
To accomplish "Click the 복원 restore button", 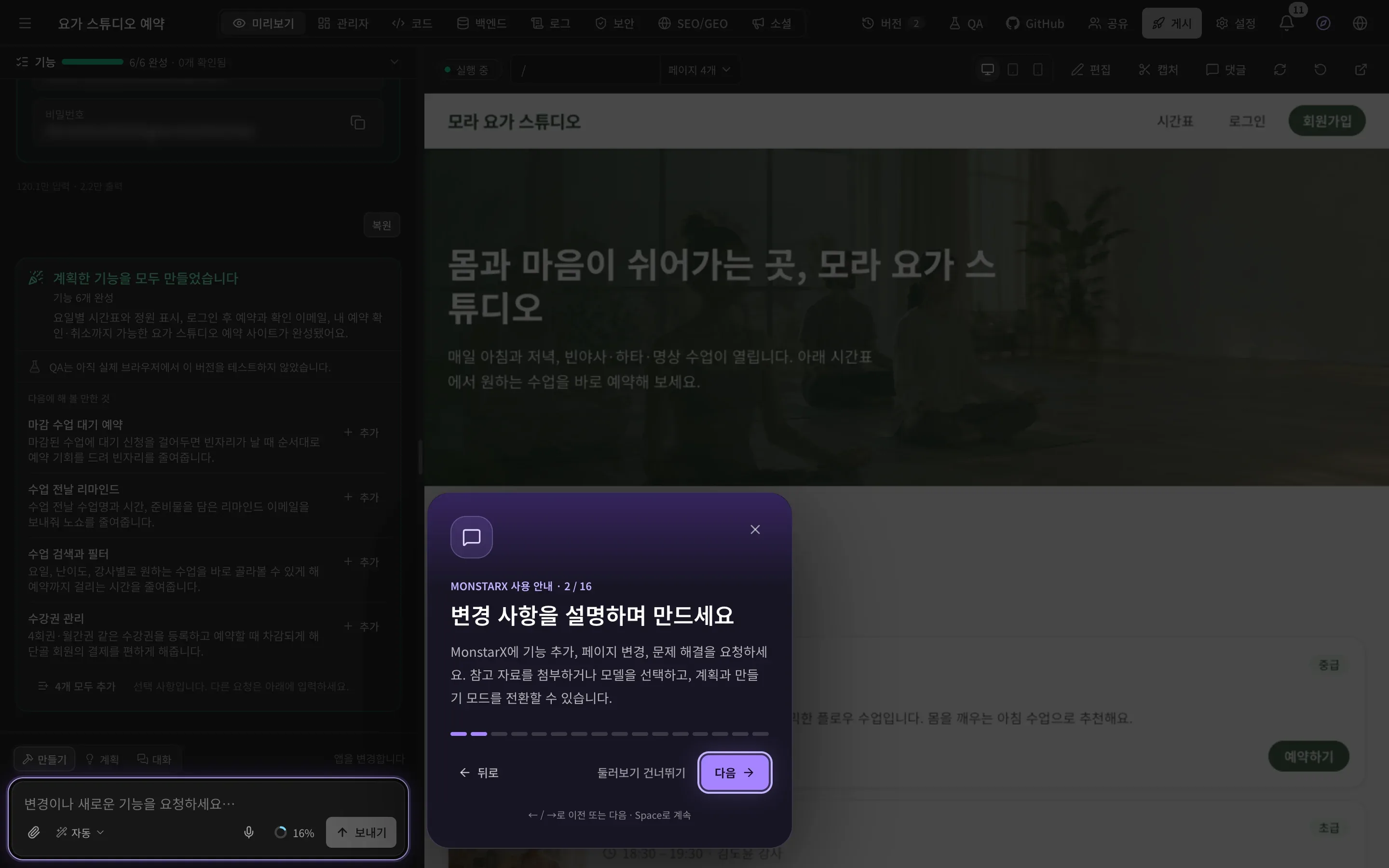I will (x=381, y=224).
